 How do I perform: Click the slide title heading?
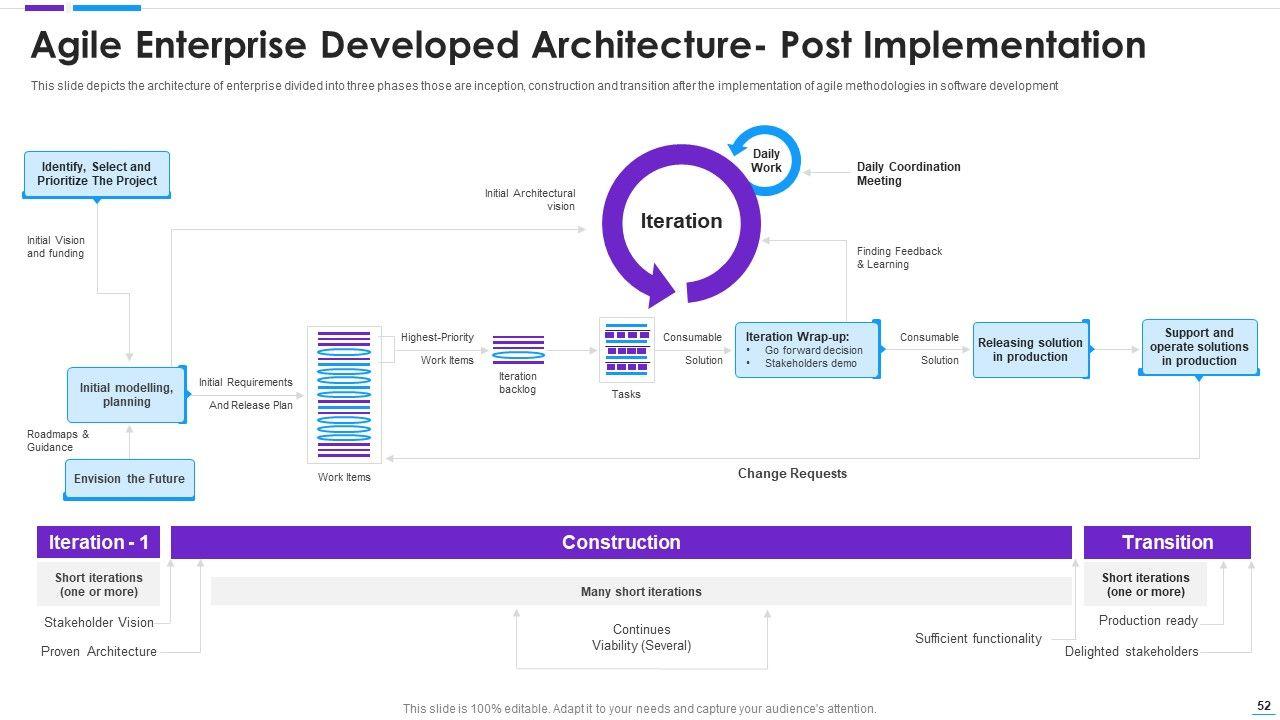[588, 46]
